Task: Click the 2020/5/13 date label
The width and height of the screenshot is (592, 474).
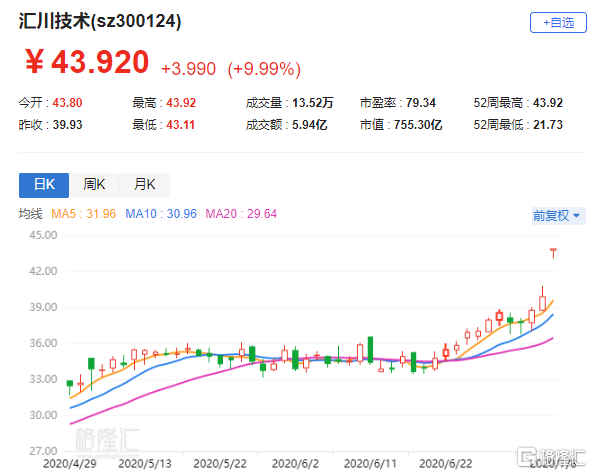Action: click(x=145, y=463)
